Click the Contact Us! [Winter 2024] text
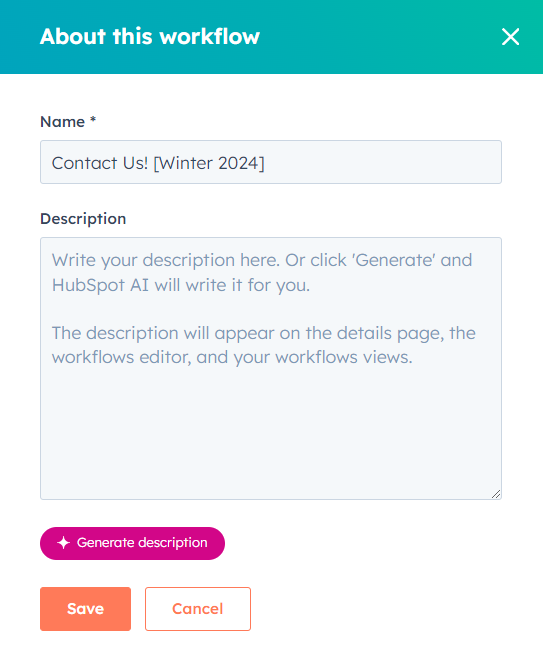Screen dimensions: 543x655 pos(158,163)
